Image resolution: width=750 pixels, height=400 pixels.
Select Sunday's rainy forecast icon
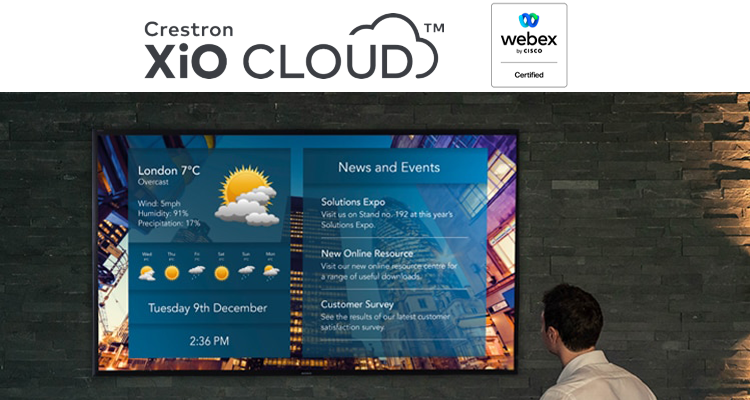click(246, 271)
